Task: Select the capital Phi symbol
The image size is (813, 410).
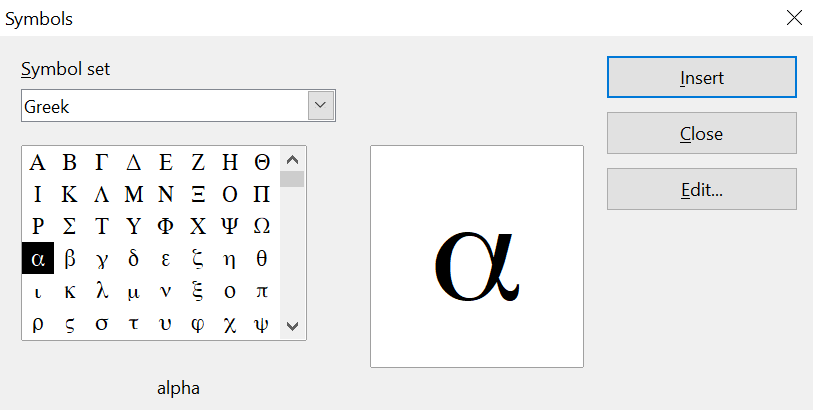Action: pyautogui.click(x=165, y=226)
